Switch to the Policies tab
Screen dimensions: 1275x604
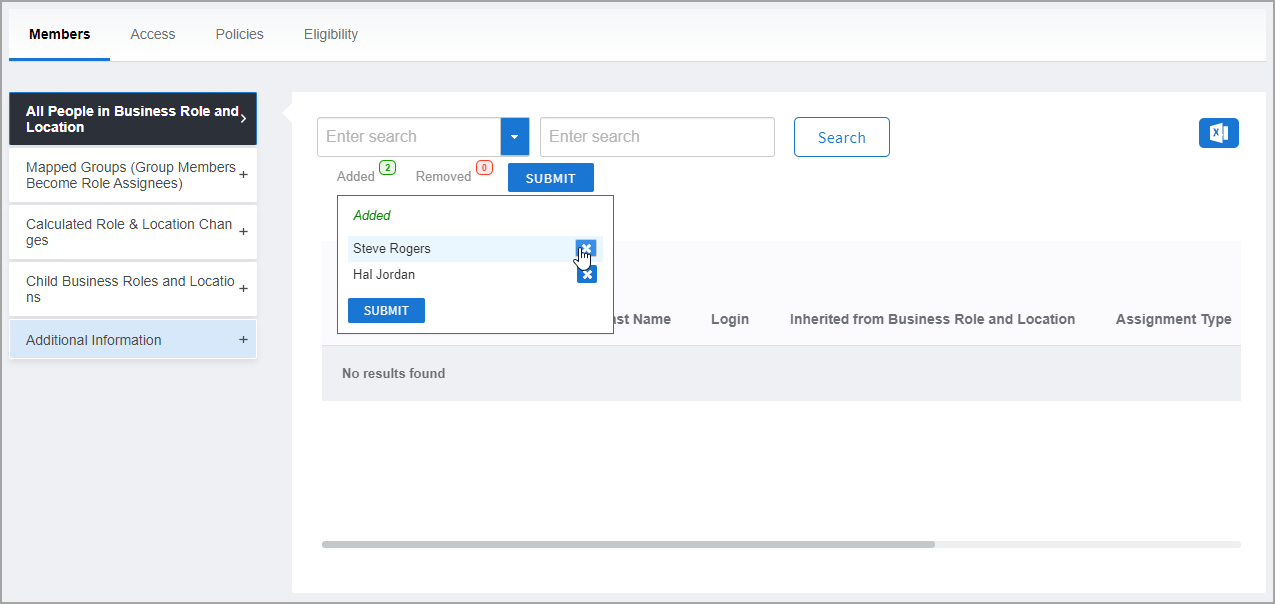point(239,34)
